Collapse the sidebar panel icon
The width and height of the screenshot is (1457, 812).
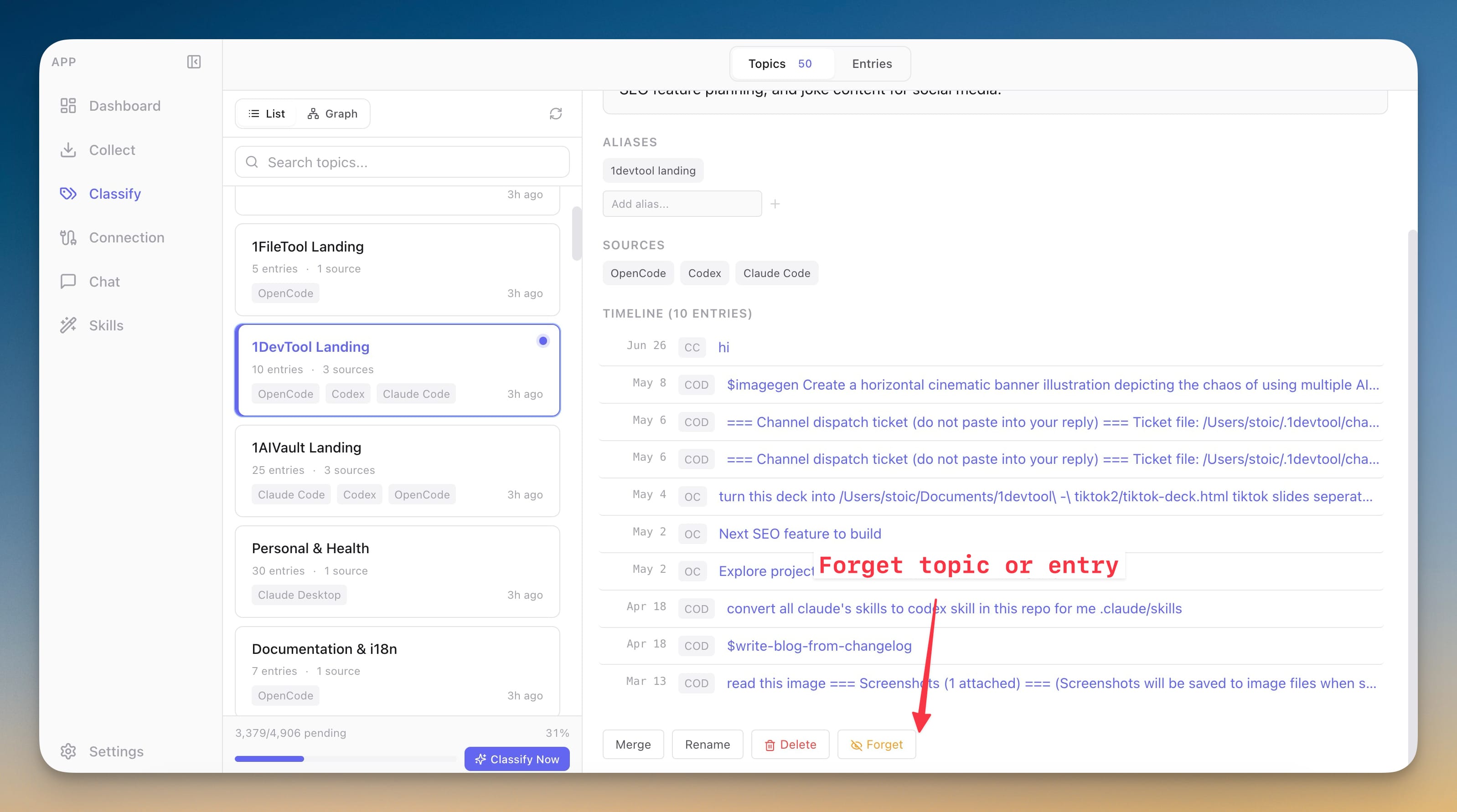[194, 62]
